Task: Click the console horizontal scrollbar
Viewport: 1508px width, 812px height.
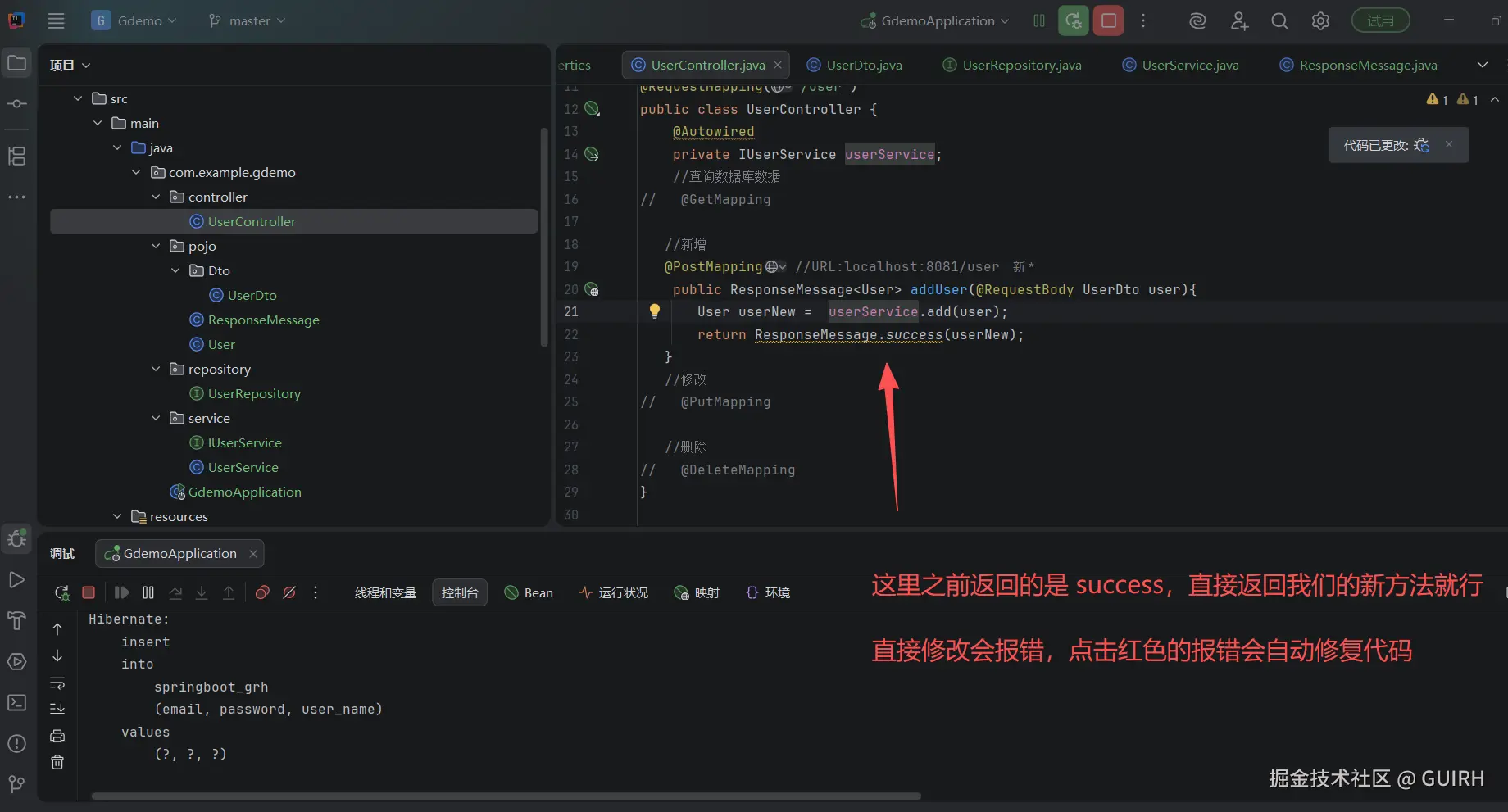Action: coord(506,796)
